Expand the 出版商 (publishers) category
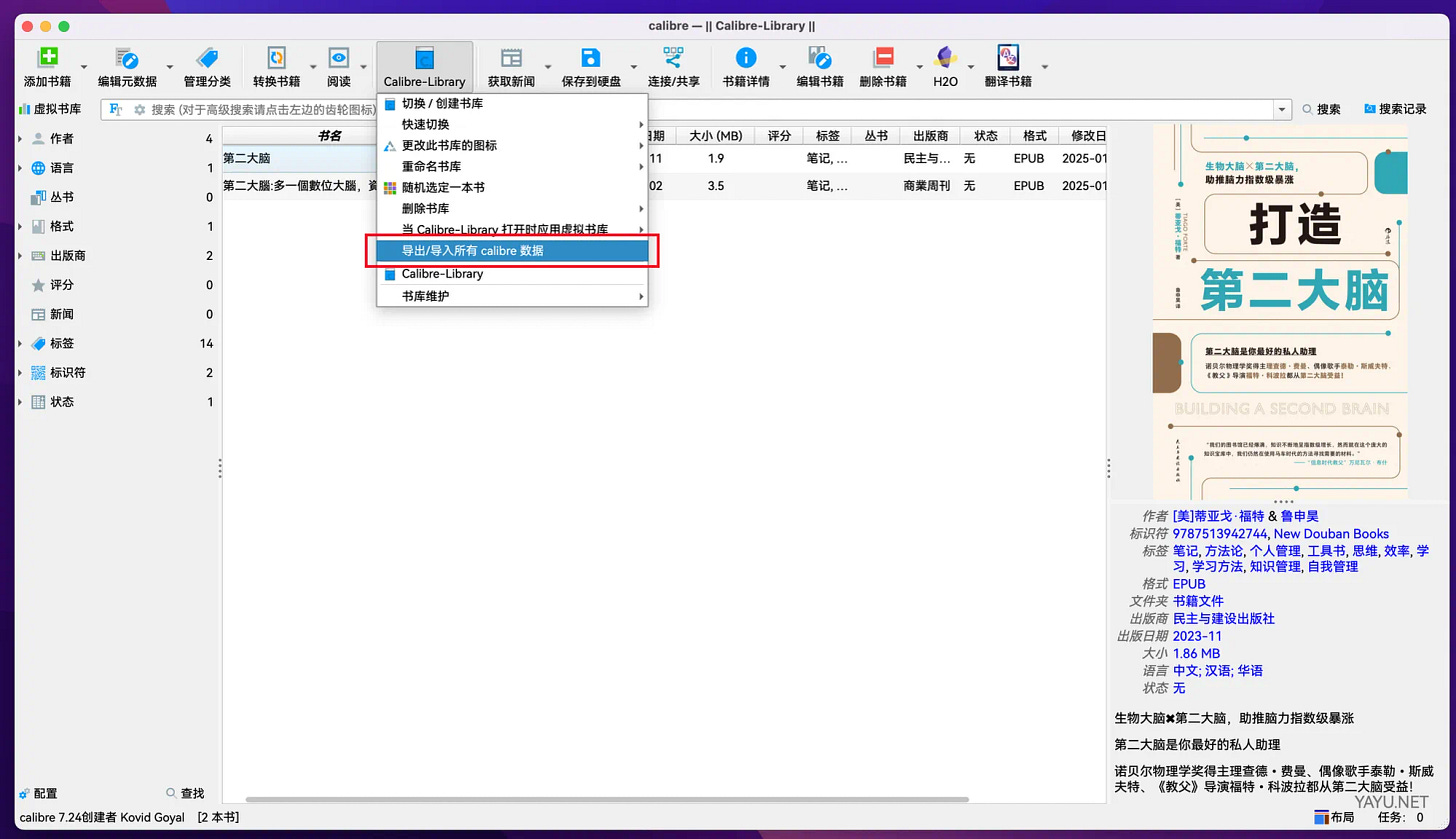 click(20, 256)
